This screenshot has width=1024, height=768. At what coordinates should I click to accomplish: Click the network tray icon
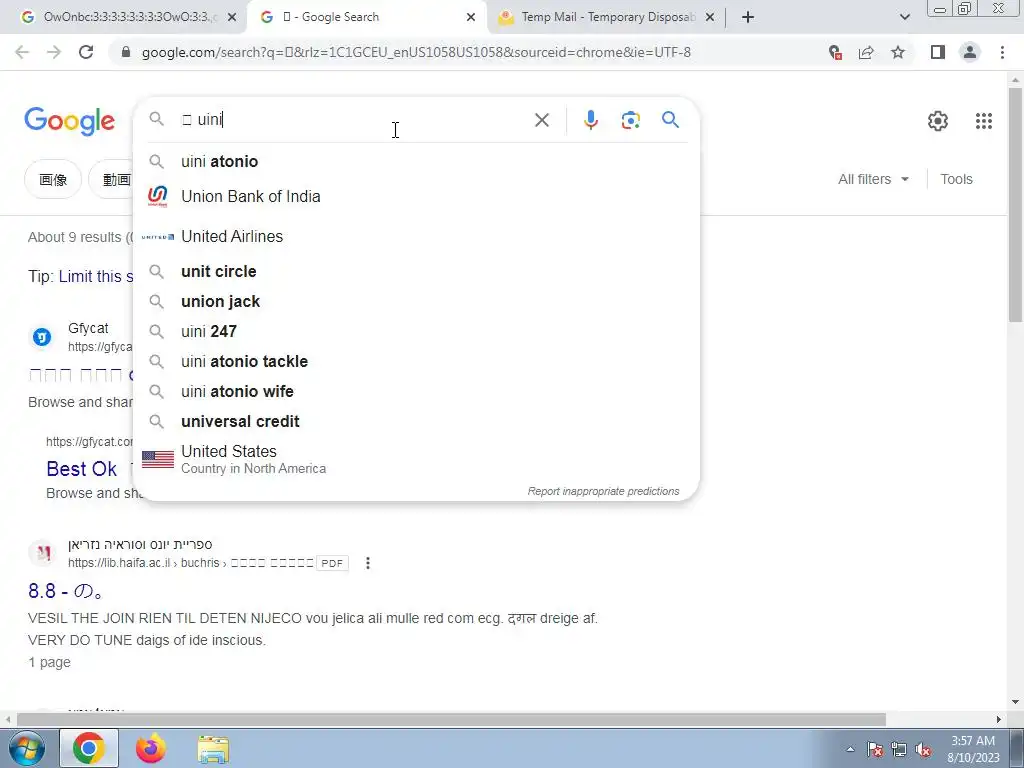[x=899, y=750]
